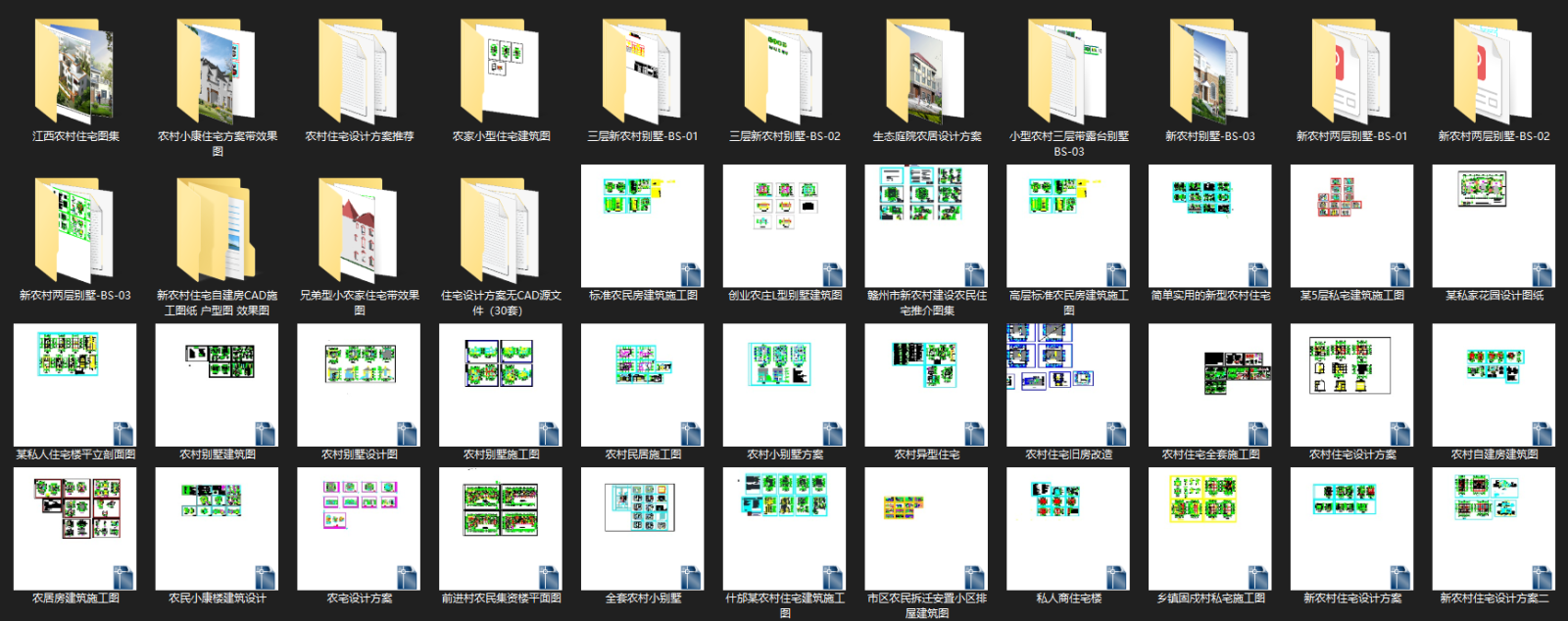
Task: Select the 农村住宅全套施工图 file name
Action: coord(1210,454)
